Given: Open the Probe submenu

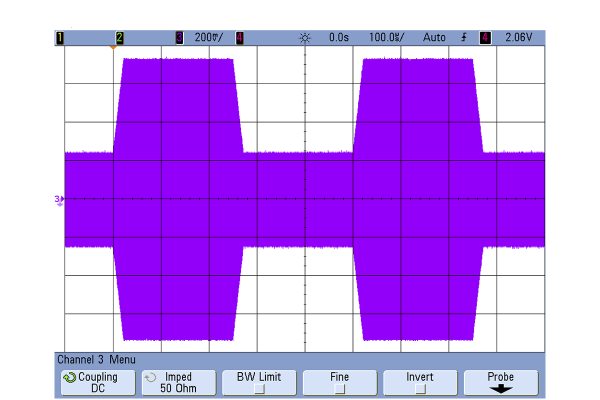Looking at the screenshot, I should click(500, 382).
